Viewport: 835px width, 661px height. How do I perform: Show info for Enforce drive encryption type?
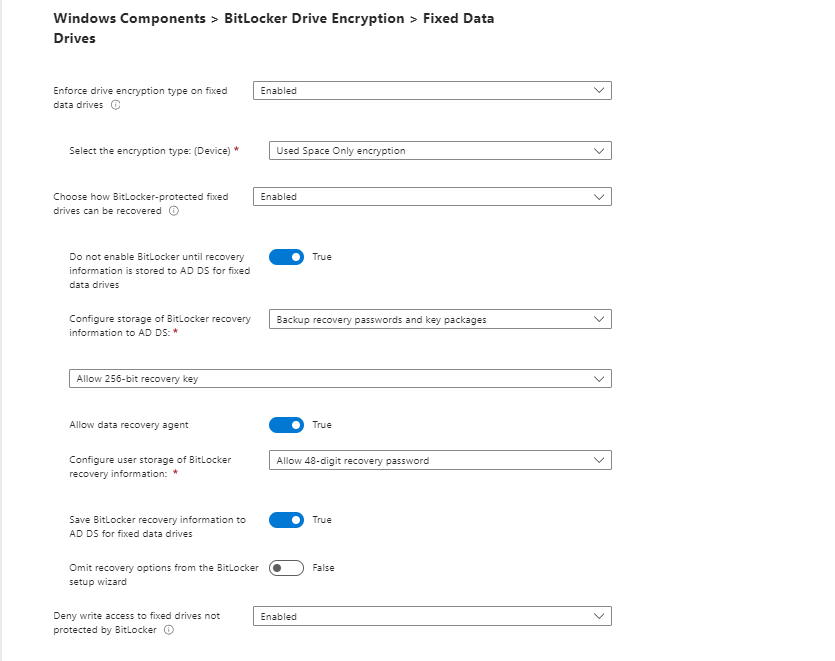(116, 105)
